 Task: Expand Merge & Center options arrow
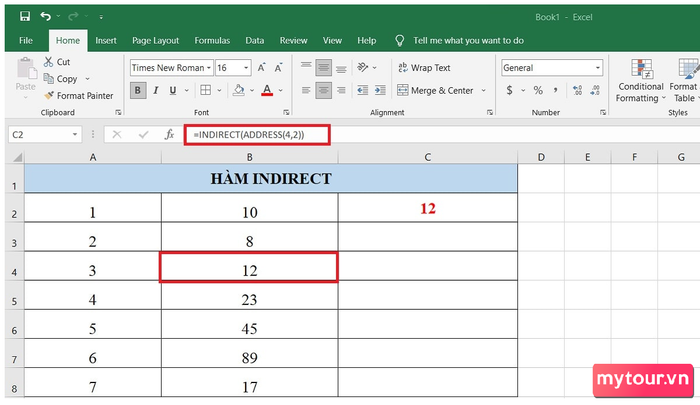coord(483,91)
